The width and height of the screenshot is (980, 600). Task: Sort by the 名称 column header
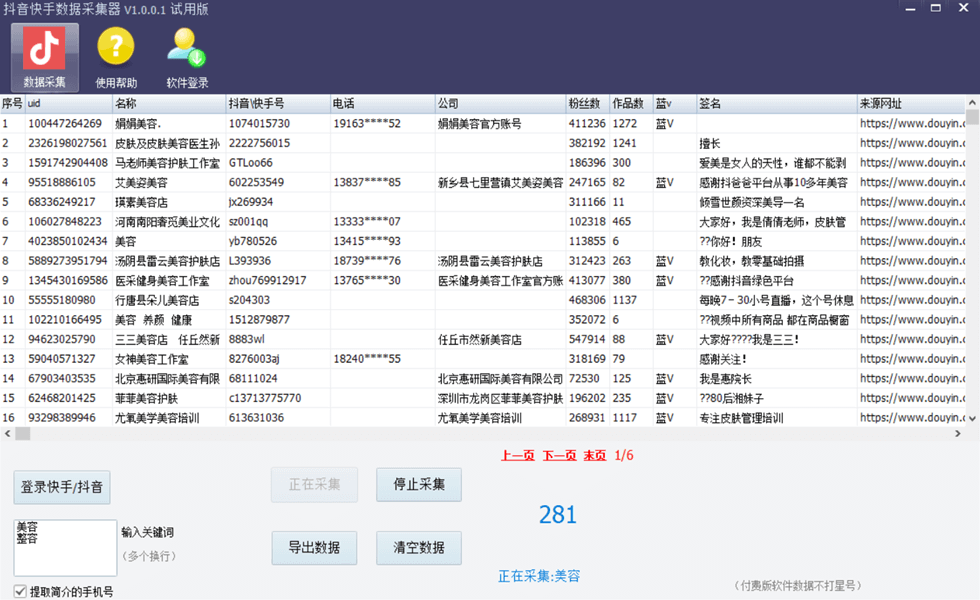(169, 104)
